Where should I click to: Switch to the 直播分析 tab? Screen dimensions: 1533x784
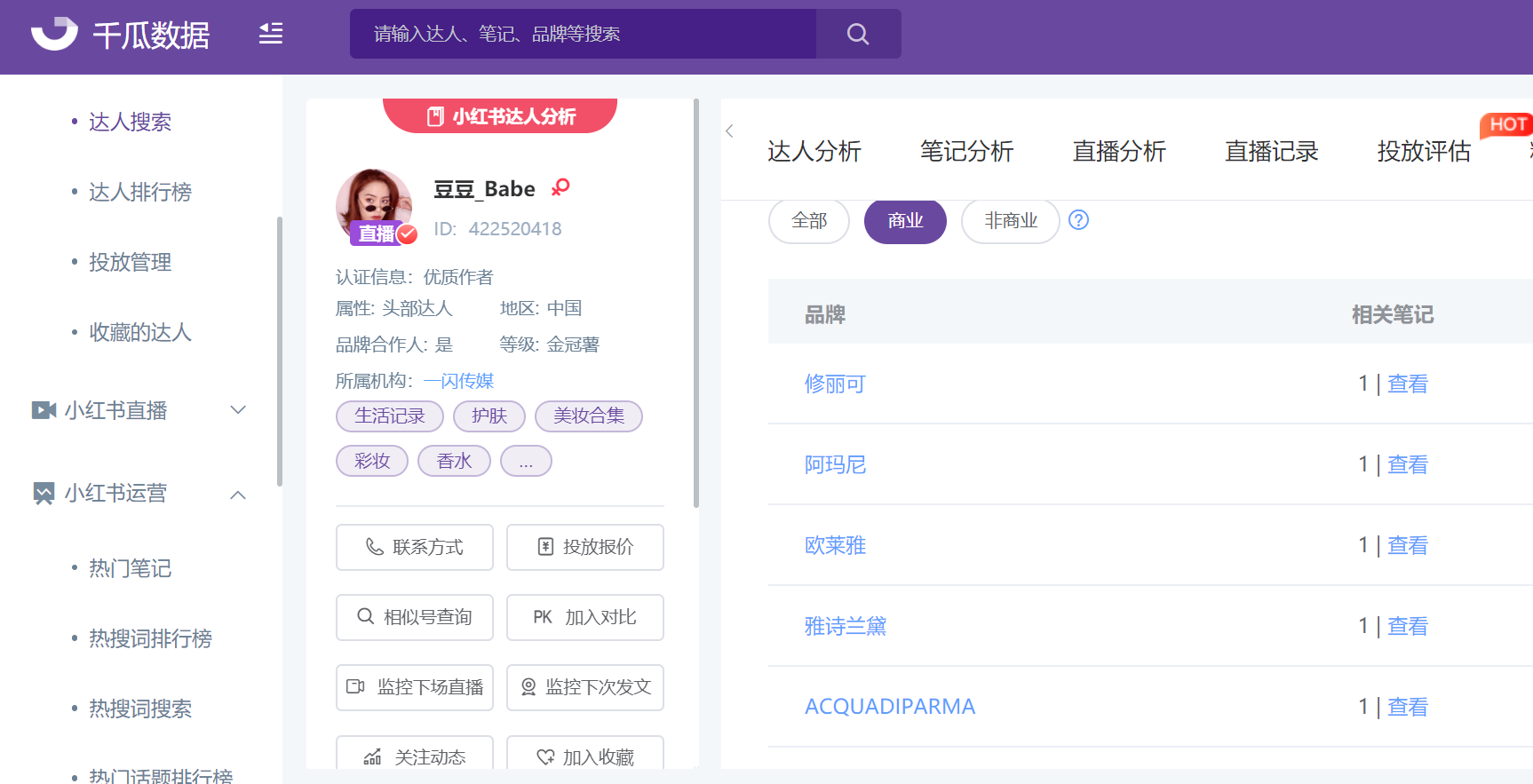point(1119,152)
